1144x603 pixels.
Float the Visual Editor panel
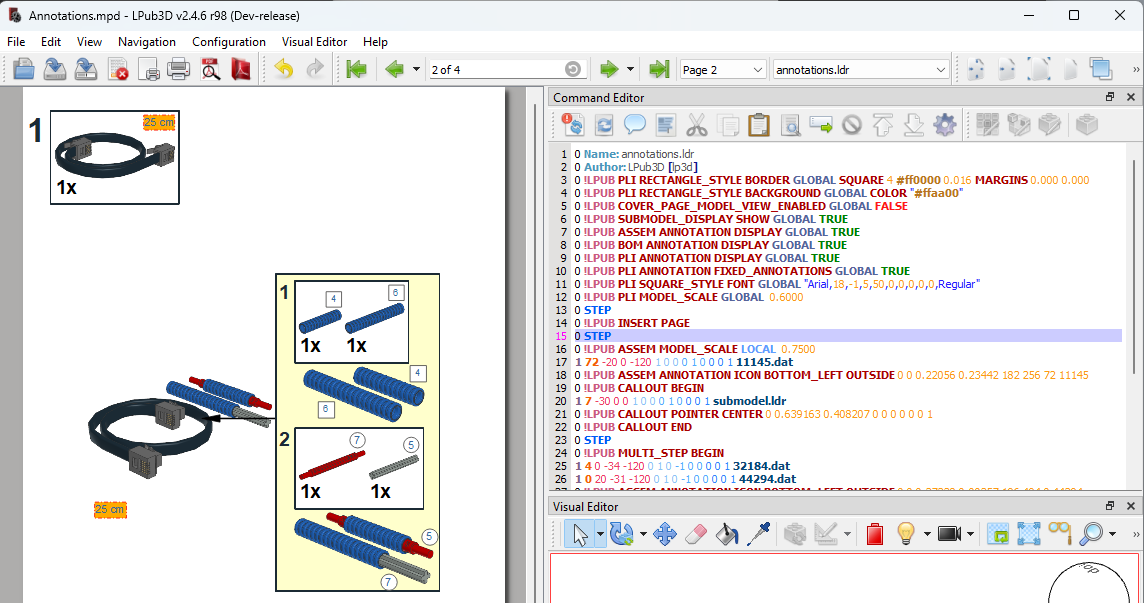tap(1110, 506)
